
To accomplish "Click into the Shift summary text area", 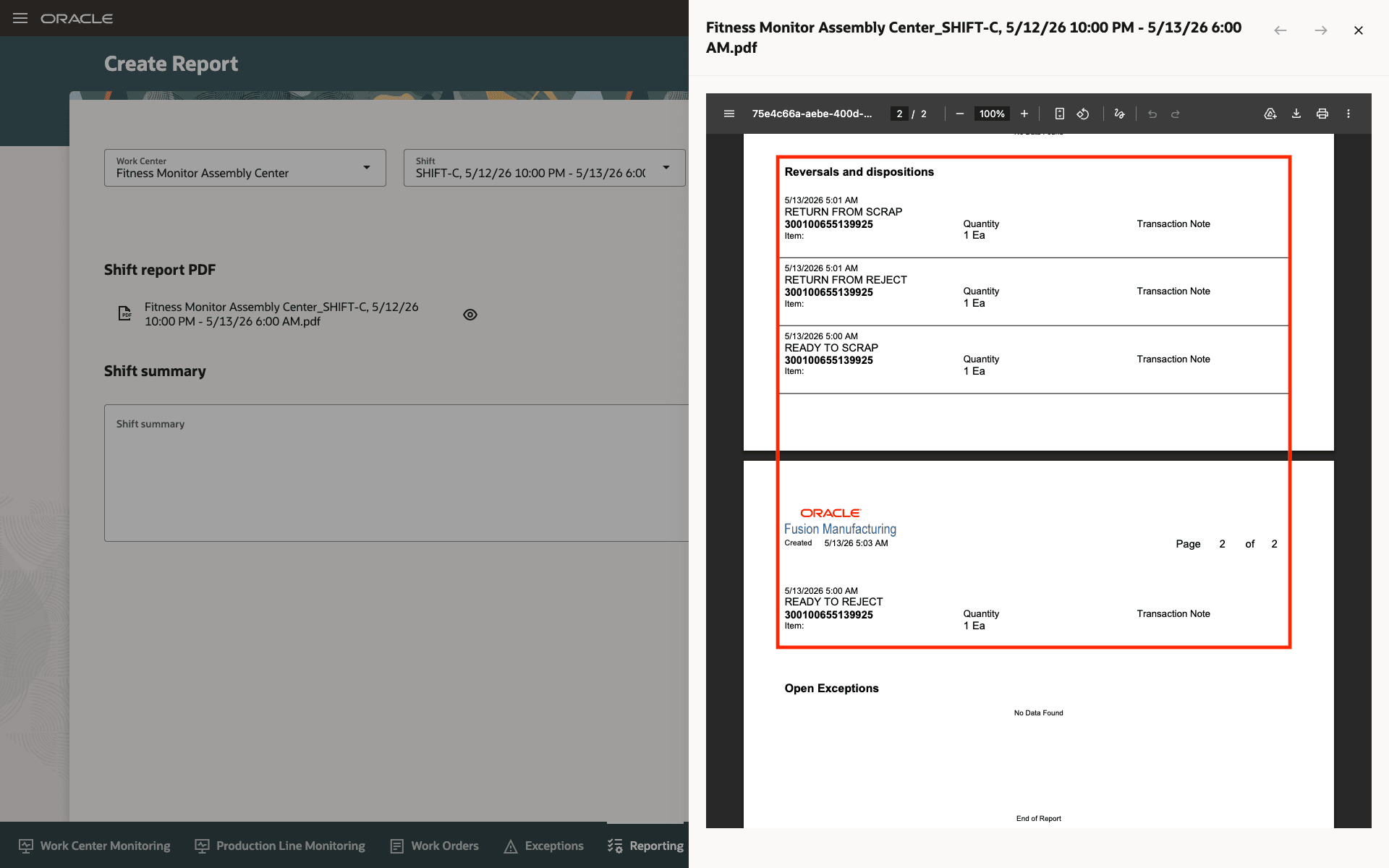I will (396, 473).
